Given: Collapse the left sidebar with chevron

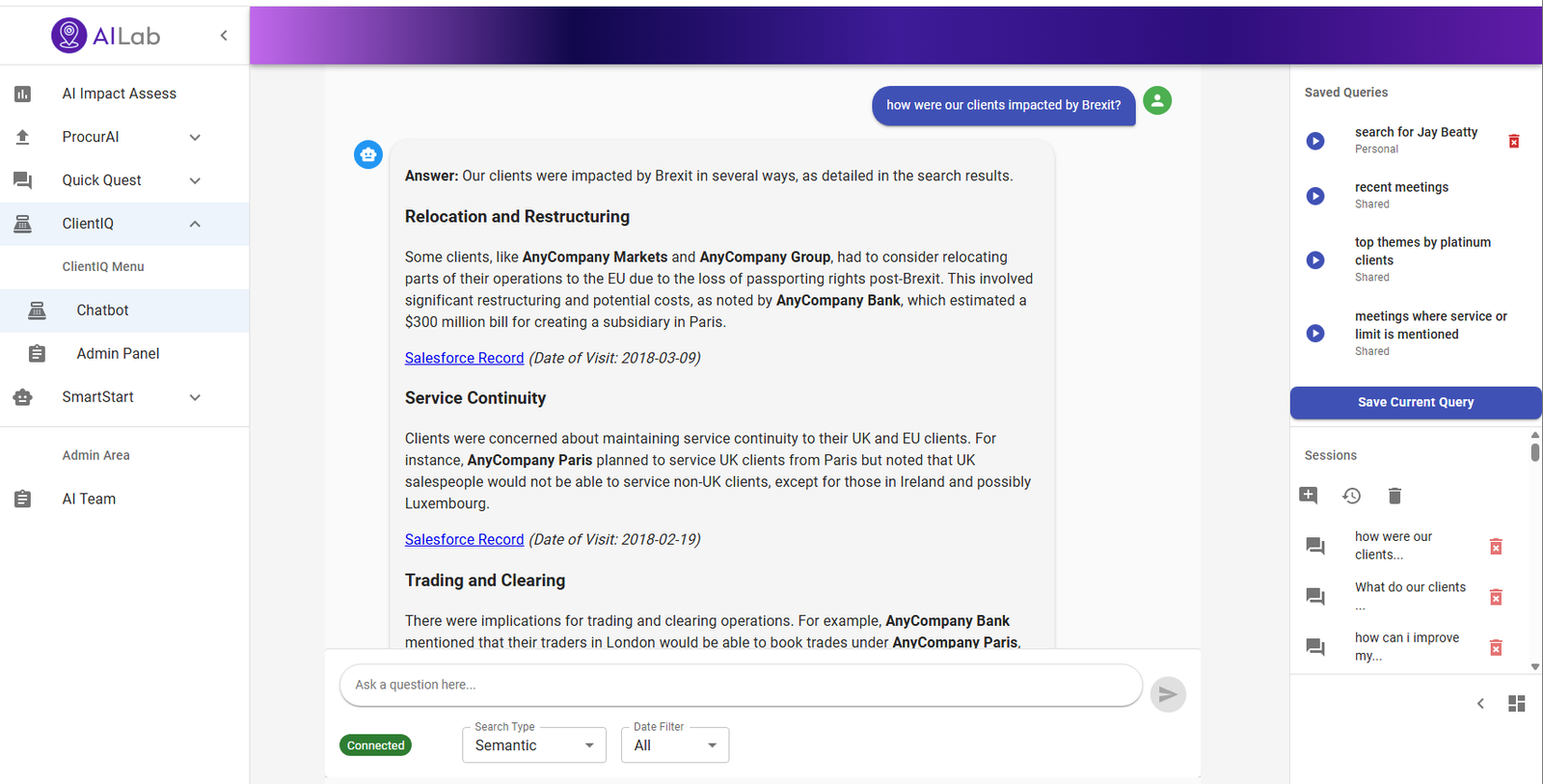Looking at the screenshot, I should click(224, 36).
